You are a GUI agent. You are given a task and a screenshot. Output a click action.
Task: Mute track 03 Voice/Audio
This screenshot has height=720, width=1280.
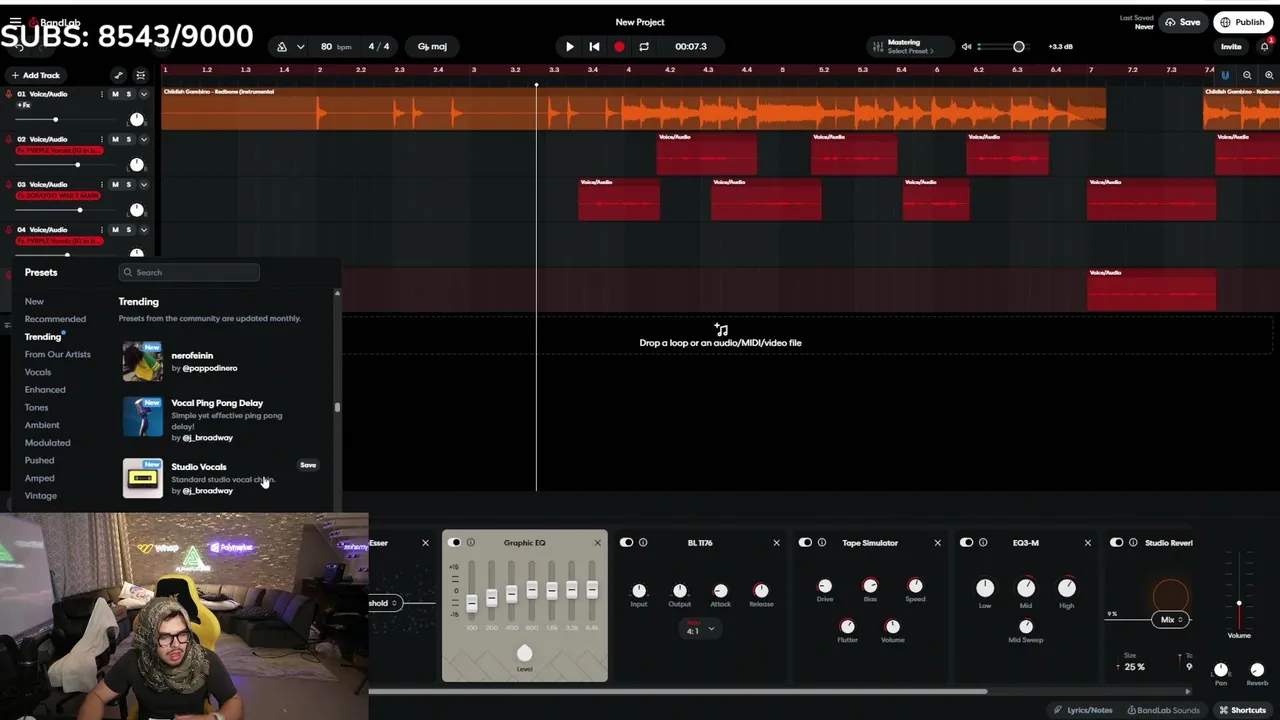(x=115, y=184)
